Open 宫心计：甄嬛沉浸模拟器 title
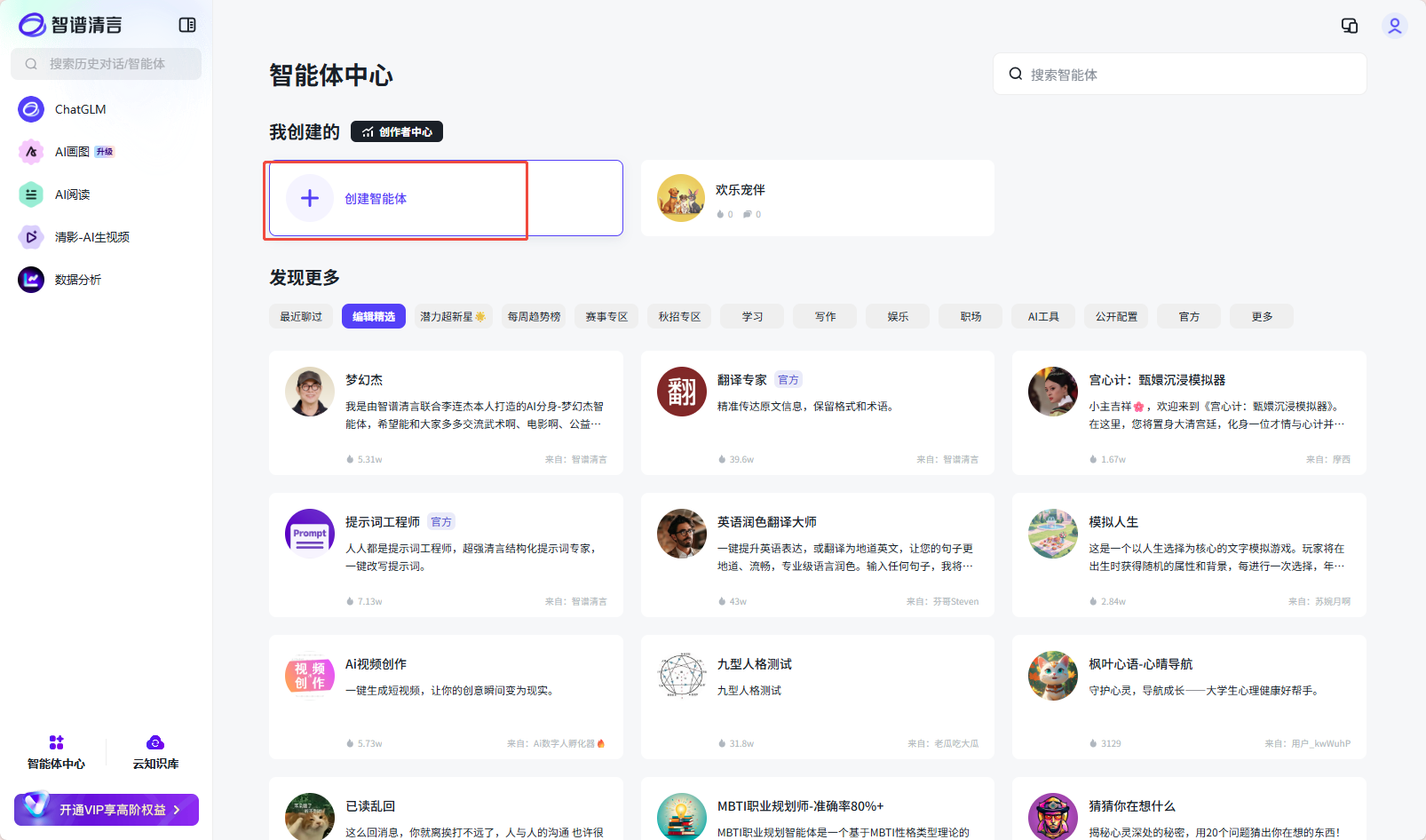Viewport: 1426px width, 840px height. point(1157,380)
